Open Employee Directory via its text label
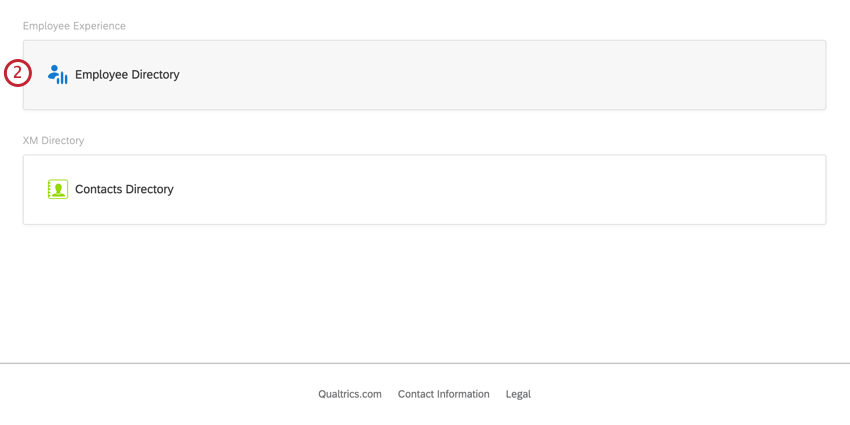This screenshot has width=850, height=425. pyautogui.click(x=127, y=75)
